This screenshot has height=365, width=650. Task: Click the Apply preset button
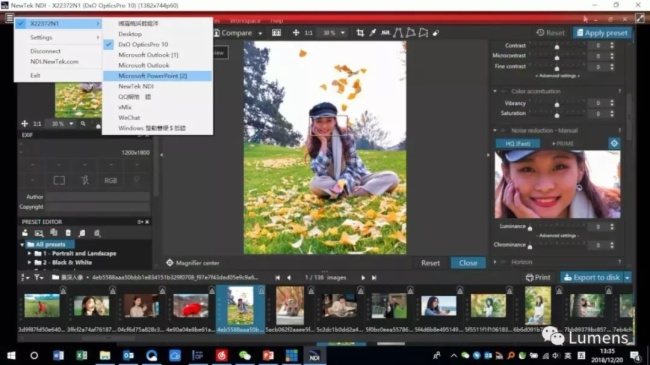point(602,33)
